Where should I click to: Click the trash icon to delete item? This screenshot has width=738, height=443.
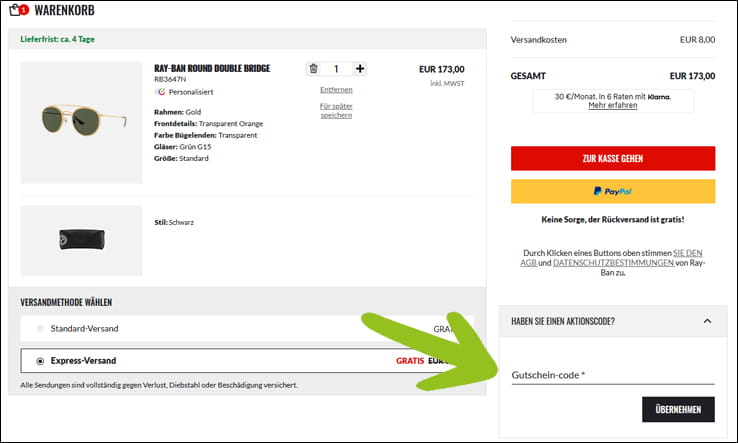pos(313,69)
